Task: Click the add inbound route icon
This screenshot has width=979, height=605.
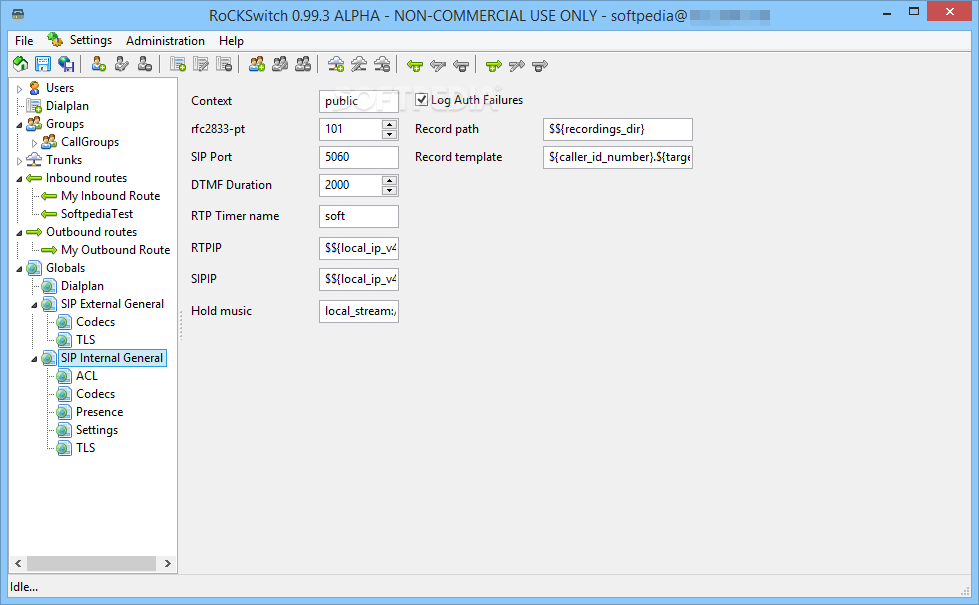Action: coord(415,65)
